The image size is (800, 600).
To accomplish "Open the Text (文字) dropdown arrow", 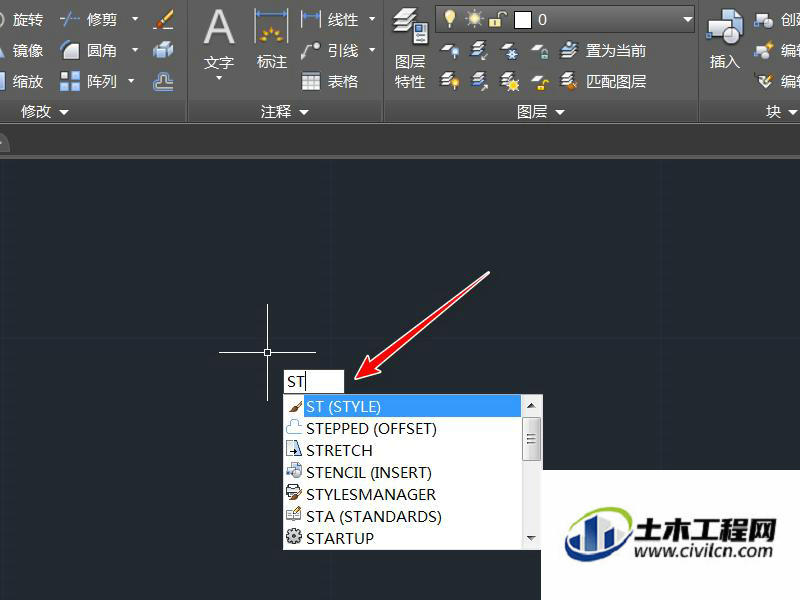I will (x=219, y=78).
